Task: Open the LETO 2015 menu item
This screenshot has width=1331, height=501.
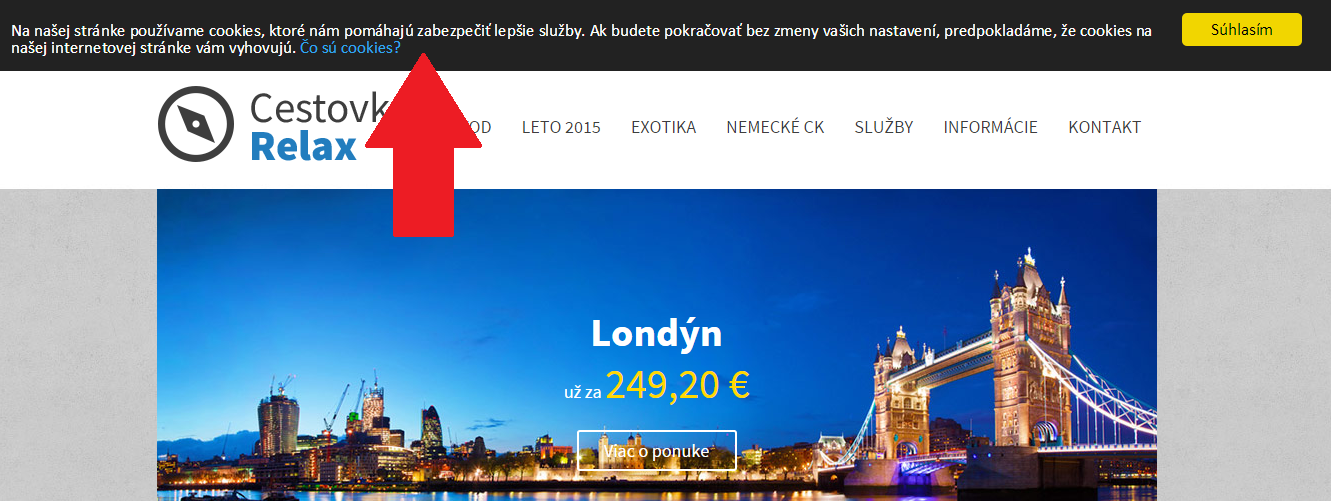Action: click(561, 127)
